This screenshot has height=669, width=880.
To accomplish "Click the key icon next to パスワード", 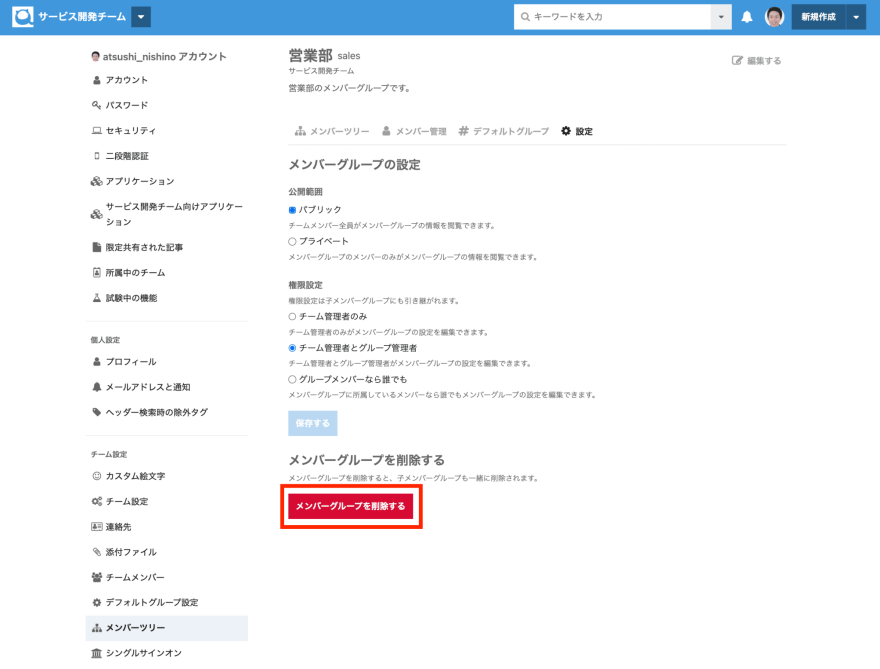I will pyautogui.click(x=97, y=105).
